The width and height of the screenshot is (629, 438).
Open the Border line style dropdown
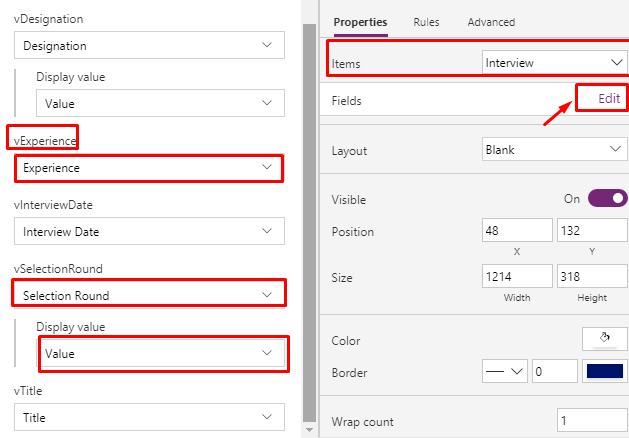[x=505, y=371]
